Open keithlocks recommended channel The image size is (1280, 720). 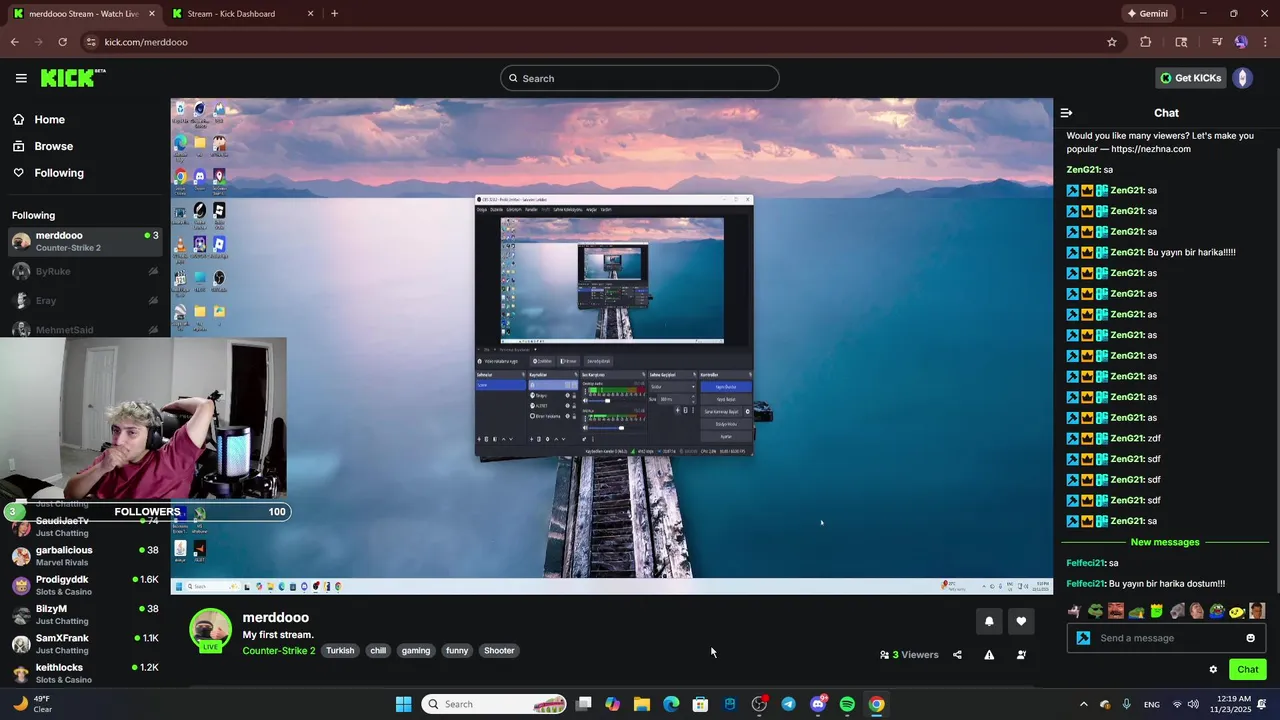85,673
